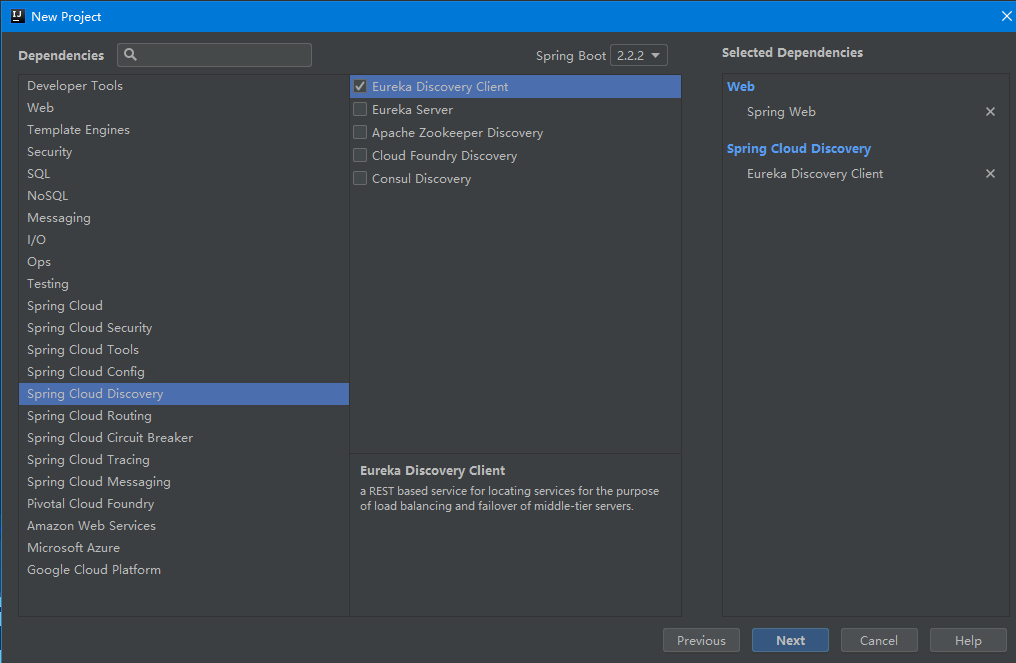The image size is (1016, 663).
Task: Enable the Eureka Server checkbox
Action: pyautogui.click(x=360, y=110)
